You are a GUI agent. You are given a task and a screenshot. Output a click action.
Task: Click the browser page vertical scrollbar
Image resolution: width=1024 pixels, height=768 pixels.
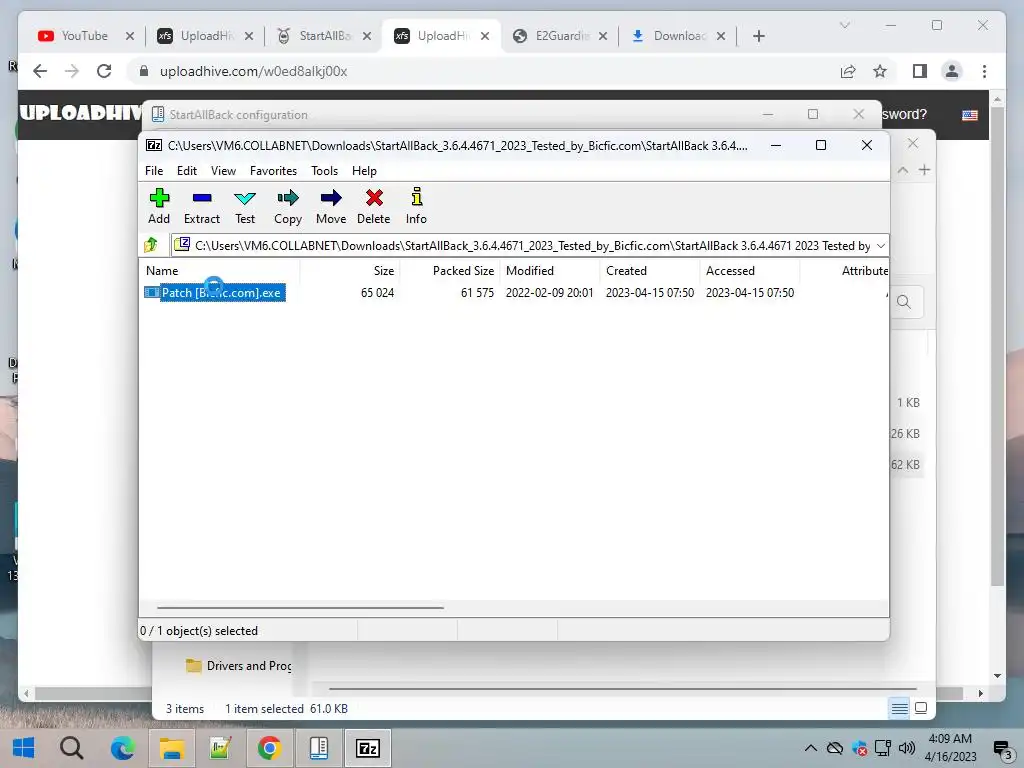tap(997, 345)
